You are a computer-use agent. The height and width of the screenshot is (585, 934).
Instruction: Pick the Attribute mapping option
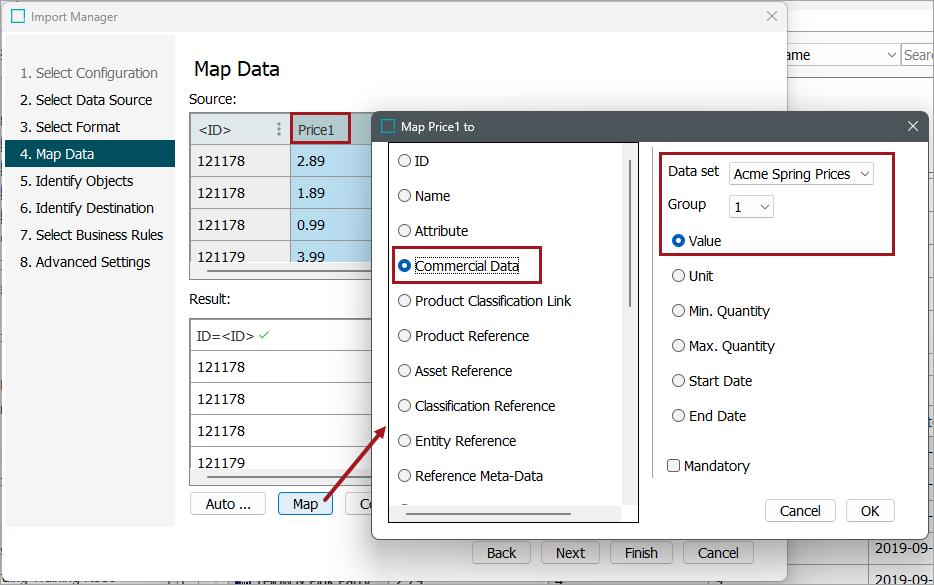pos(404,230)
